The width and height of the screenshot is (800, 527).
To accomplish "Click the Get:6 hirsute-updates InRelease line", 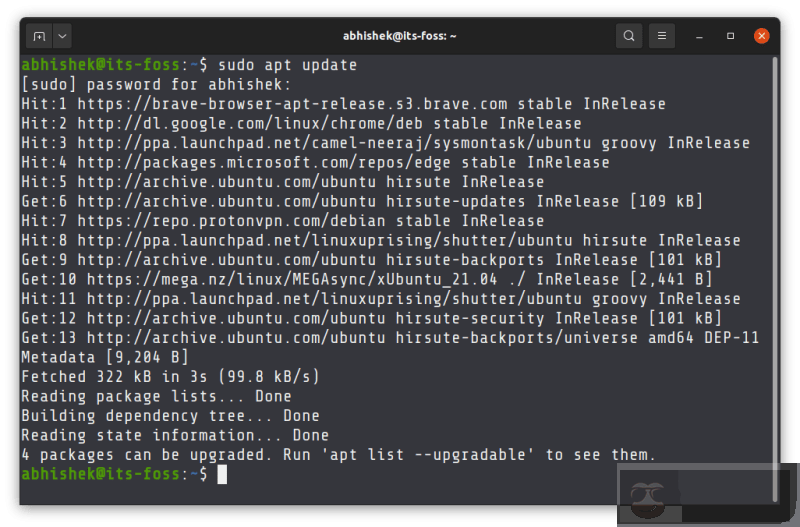I will [x=362, y=202].
